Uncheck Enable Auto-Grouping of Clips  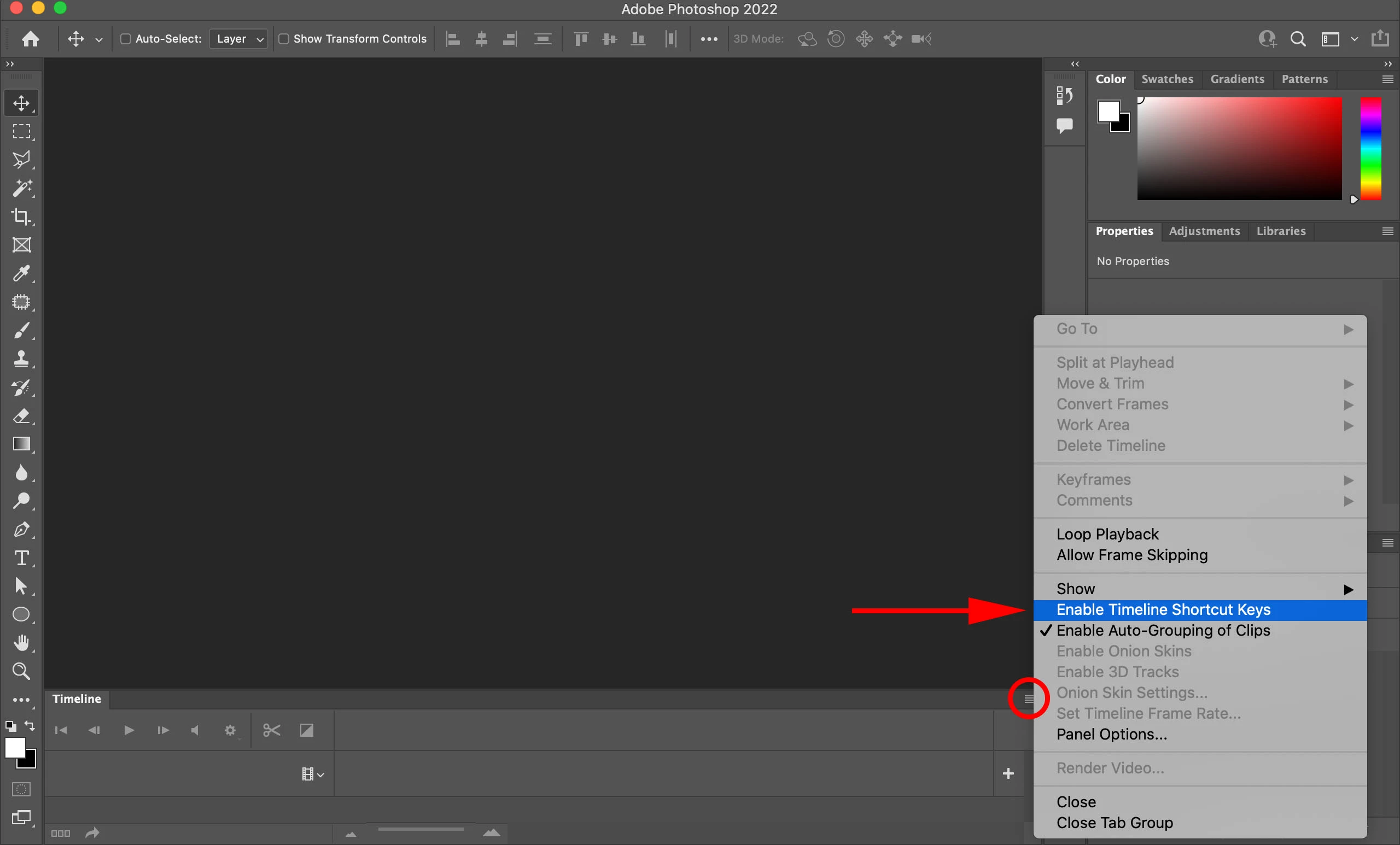coord(1163,630)
